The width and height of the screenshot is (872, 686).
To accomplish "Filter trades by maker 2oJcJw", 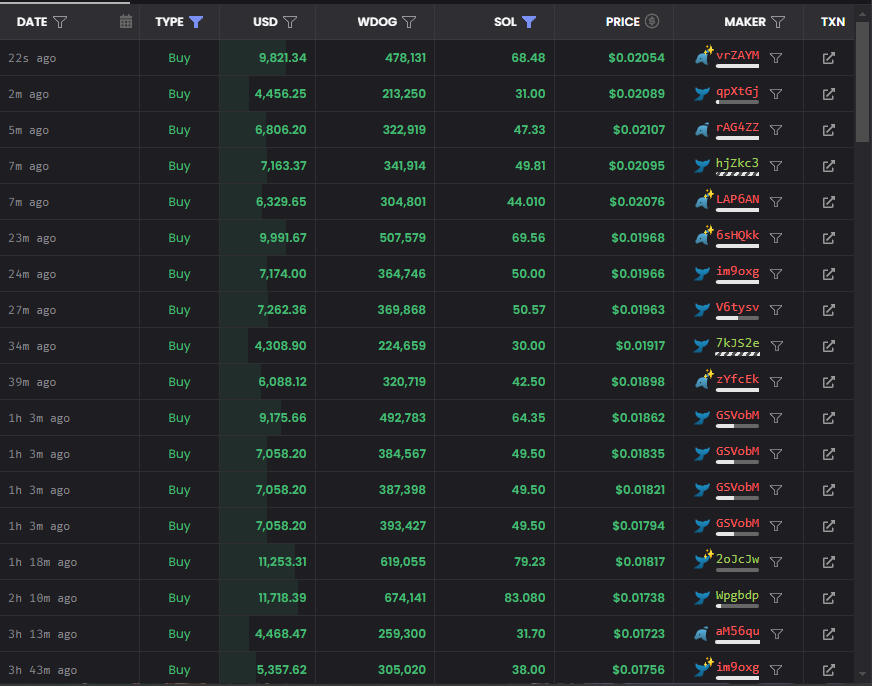I will coord(776,562).
